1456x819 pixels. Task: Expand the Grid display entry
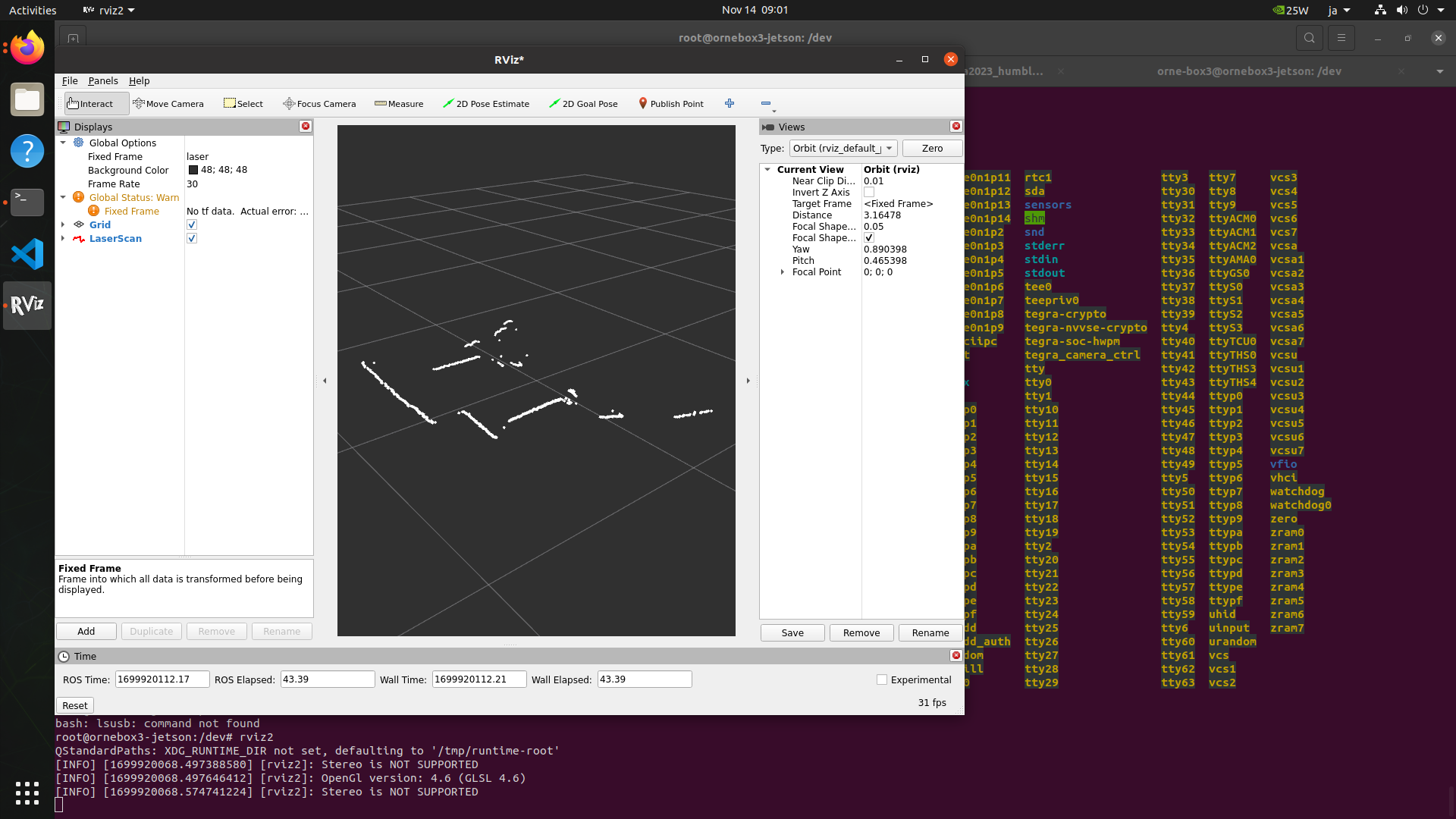coord(63,224)
